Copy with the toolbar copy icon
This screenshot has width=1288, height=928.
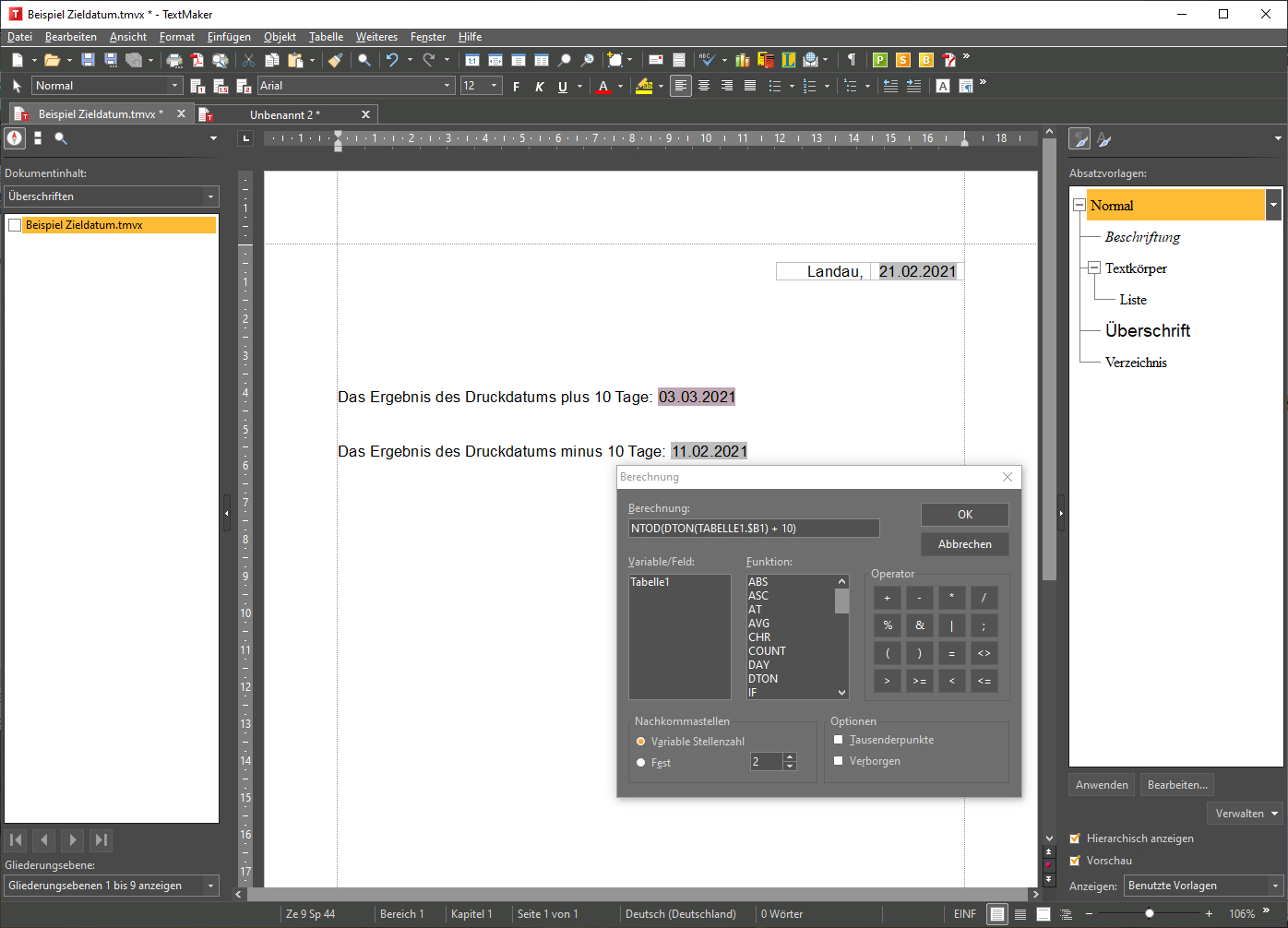coord(271,60)
